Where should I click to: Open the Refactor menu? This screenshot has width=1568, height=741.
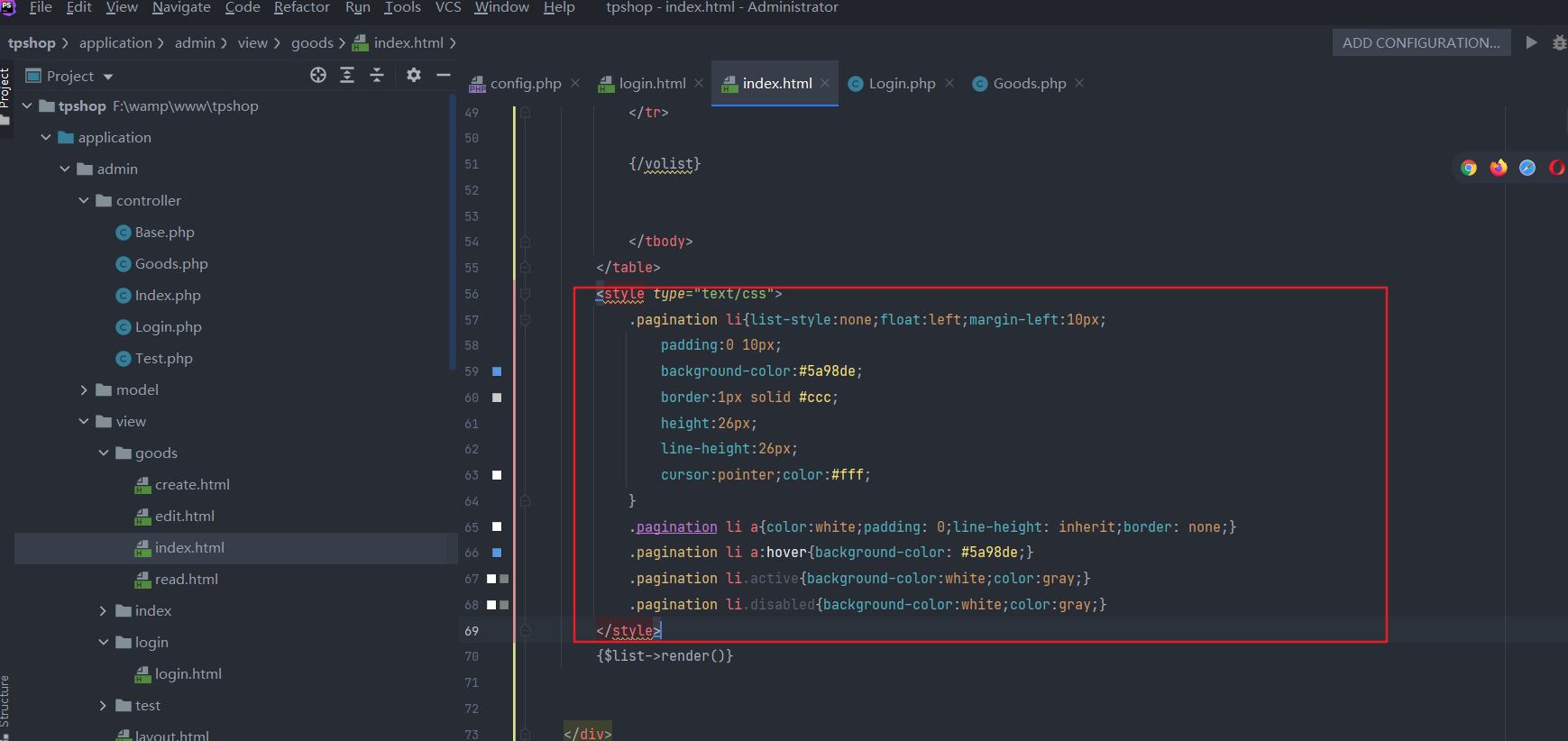302,7
